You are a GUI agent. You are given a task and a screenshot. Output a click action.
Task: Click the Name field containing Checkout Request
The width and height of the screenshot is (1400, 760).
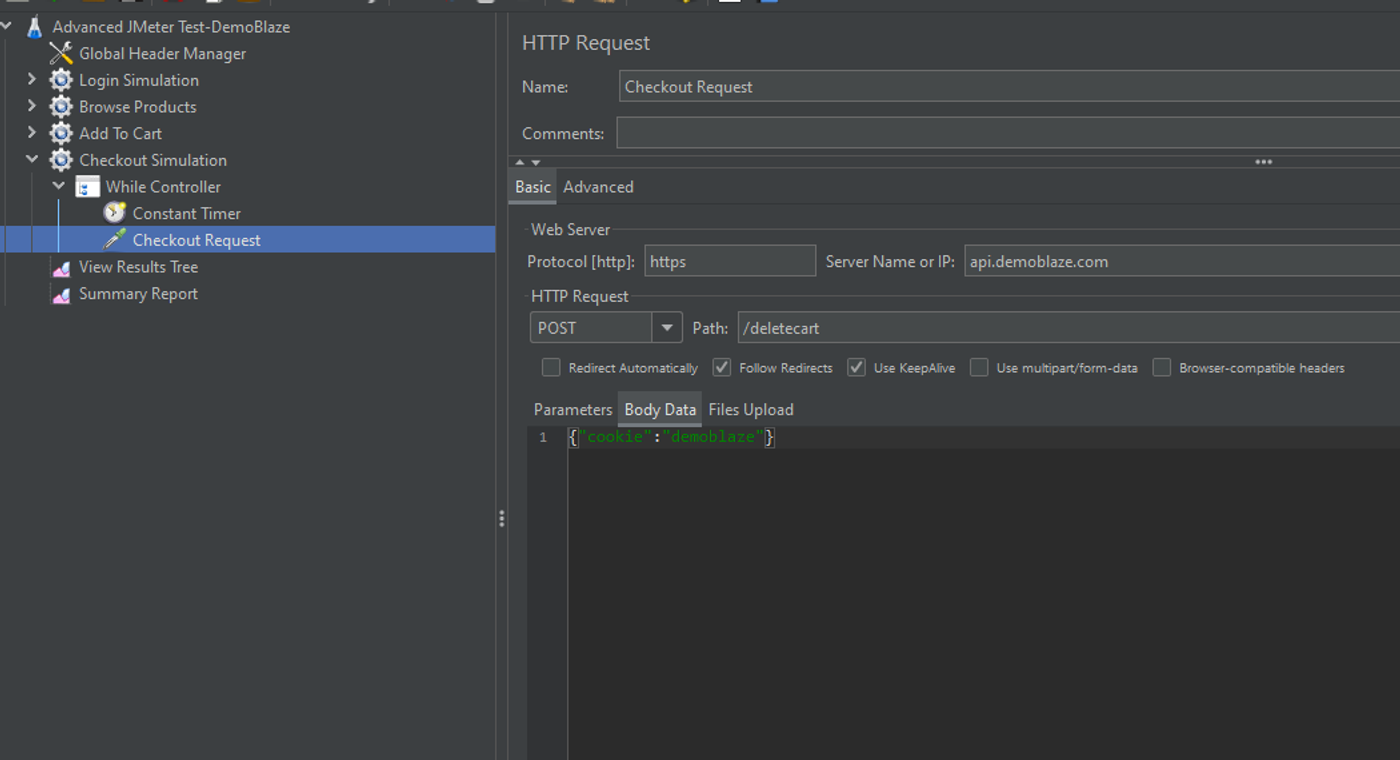point(1009,87)
